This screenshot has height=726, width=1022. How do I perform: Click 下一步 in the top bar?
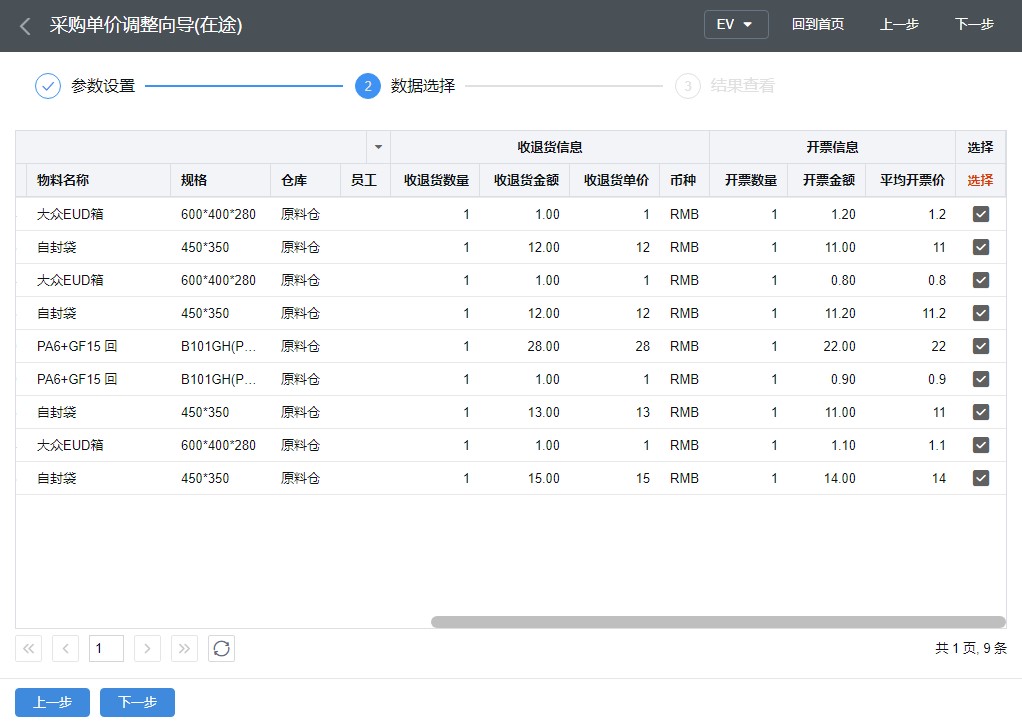974,25
